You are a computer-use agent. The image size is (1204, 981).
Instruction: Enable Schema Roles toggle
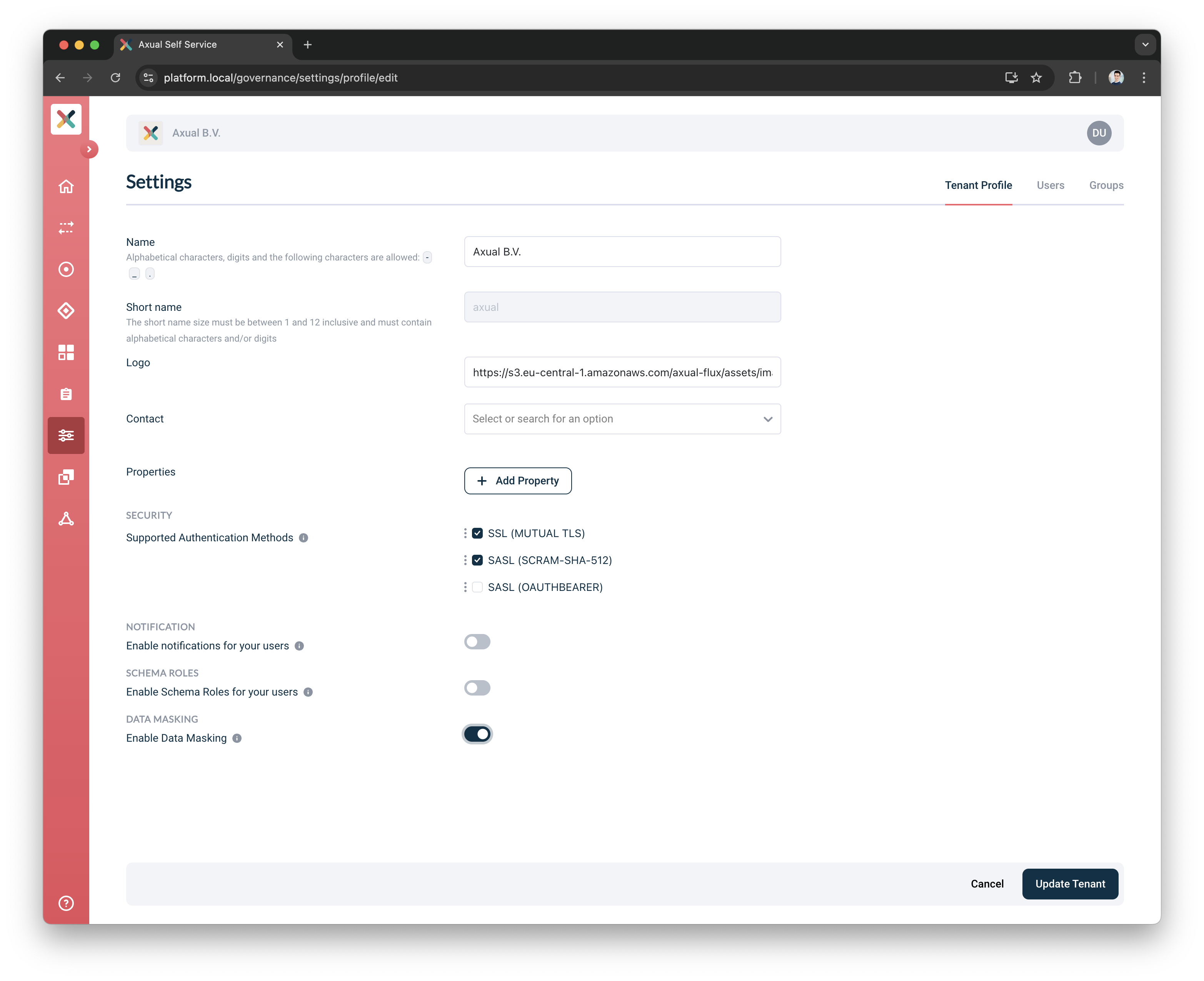(x=477, y=688)
